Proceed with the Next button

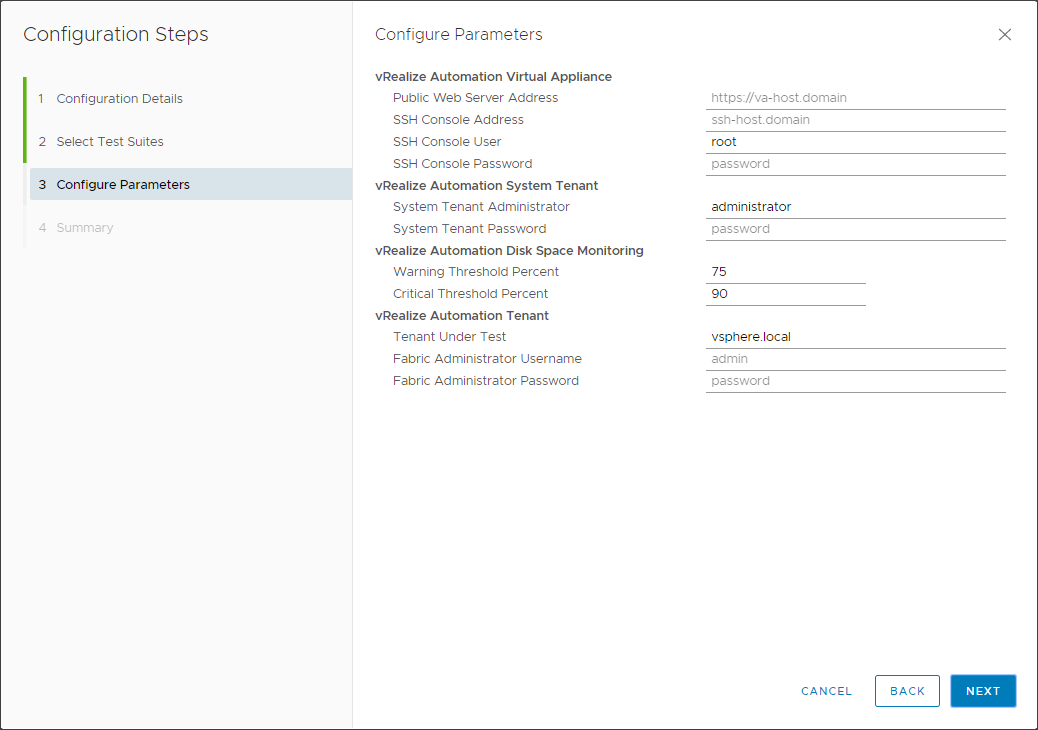[983, 691]
